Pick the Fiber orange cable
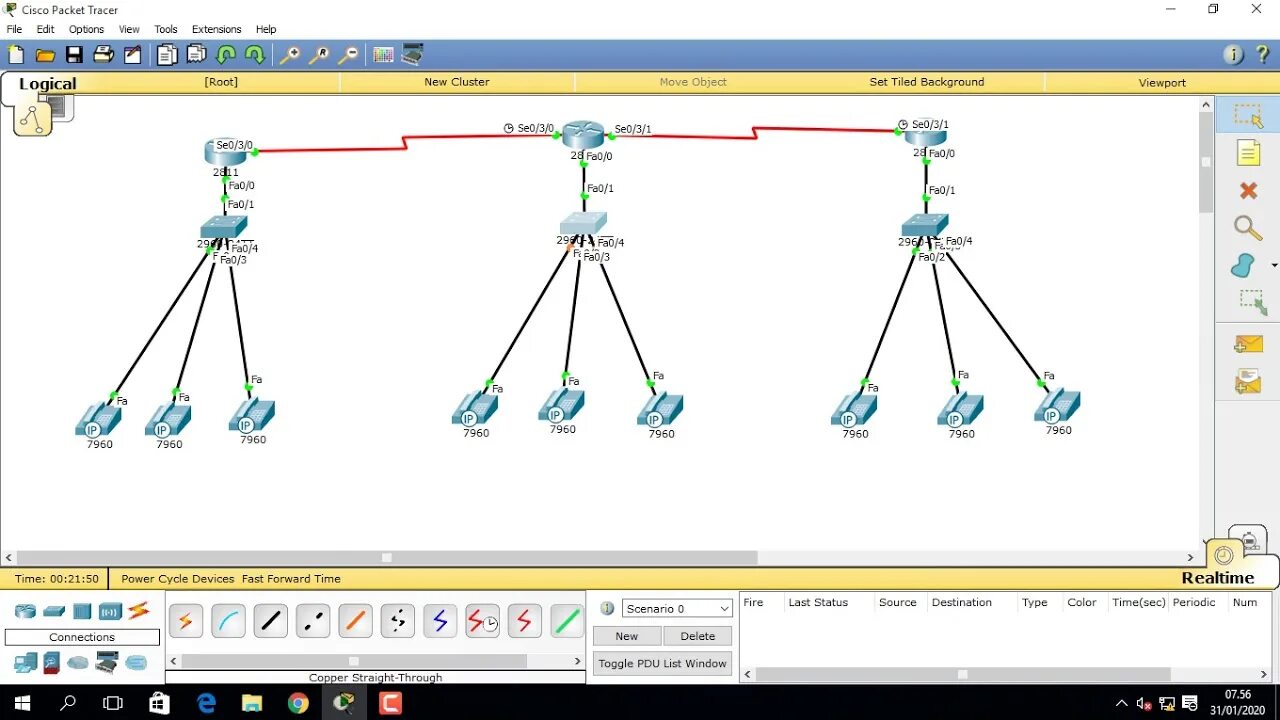Screen dimensions: 1280x720 tap(355, 621)
